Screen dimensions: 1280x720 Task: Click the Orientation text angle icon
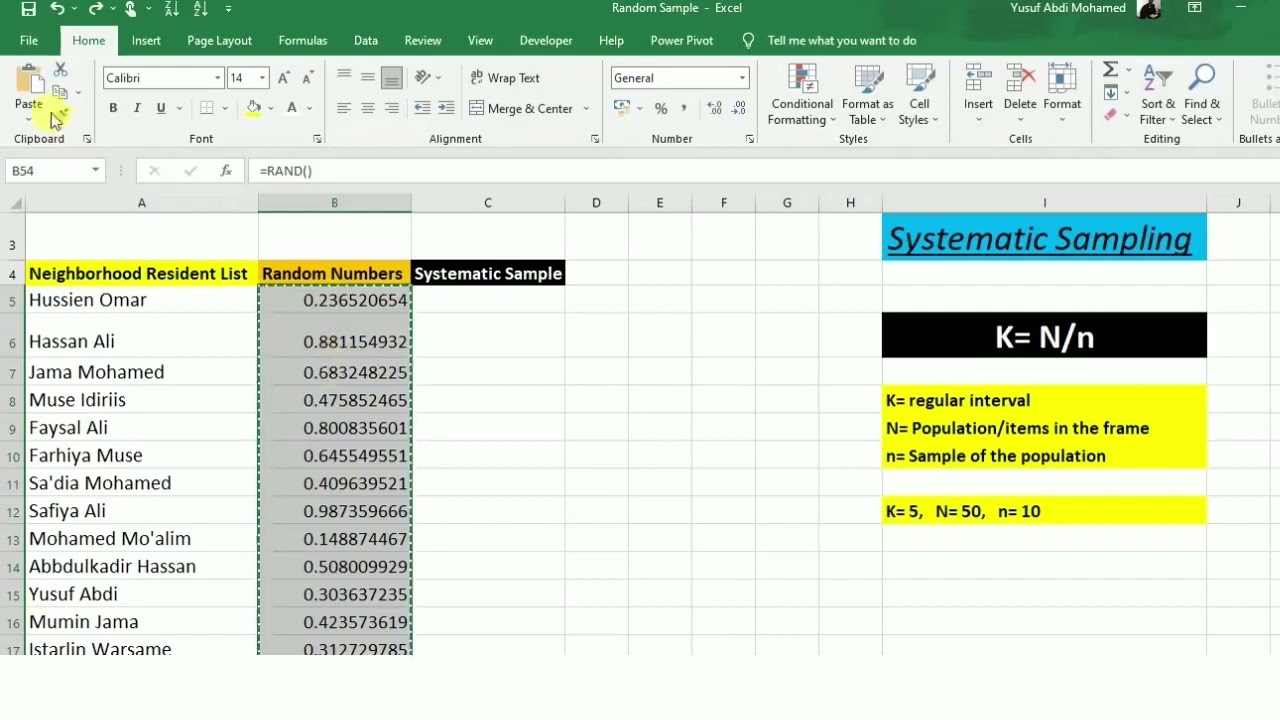click(423, 77)
